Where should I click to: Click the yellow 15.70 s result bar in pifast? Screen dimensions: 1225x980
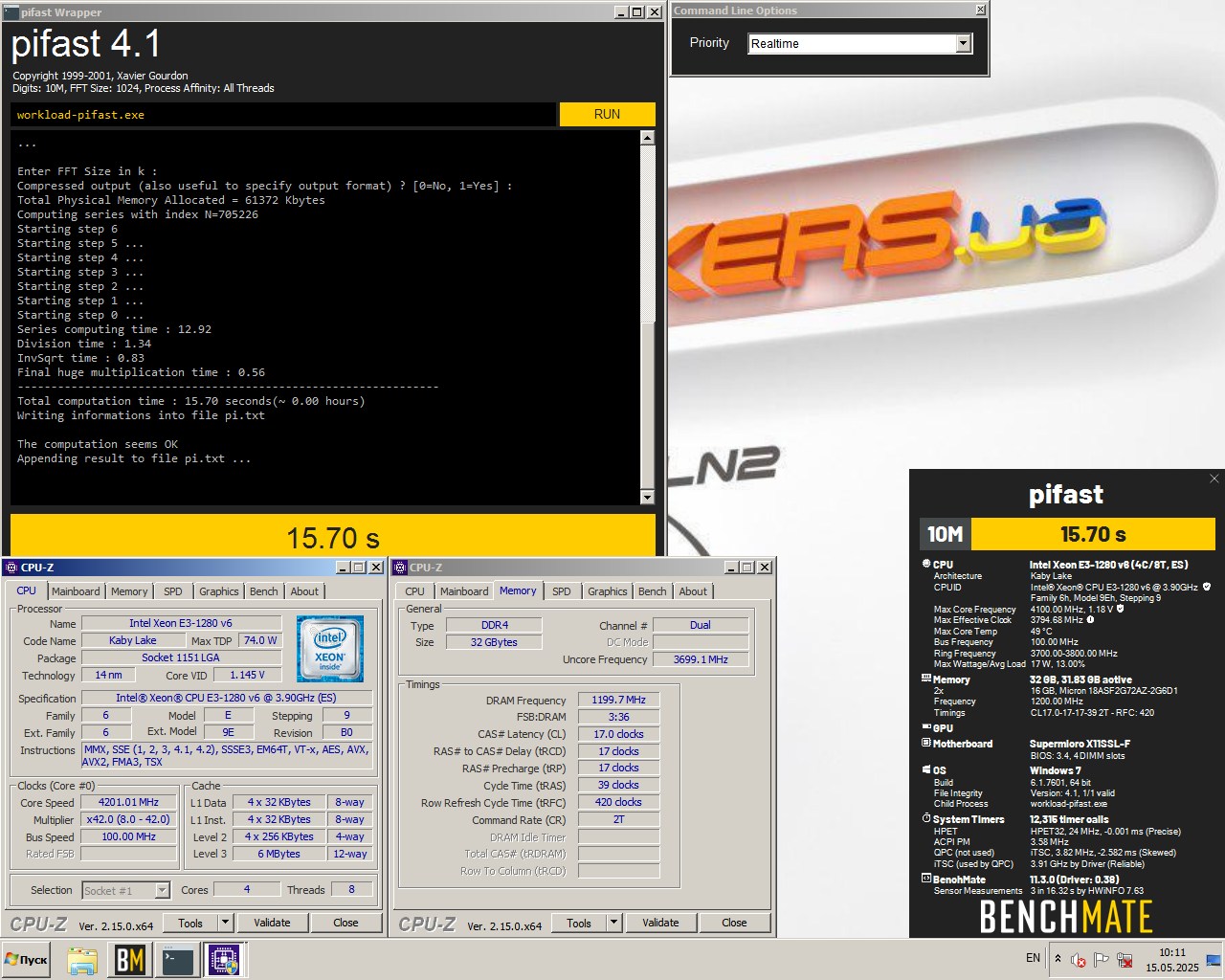[333, 536]
